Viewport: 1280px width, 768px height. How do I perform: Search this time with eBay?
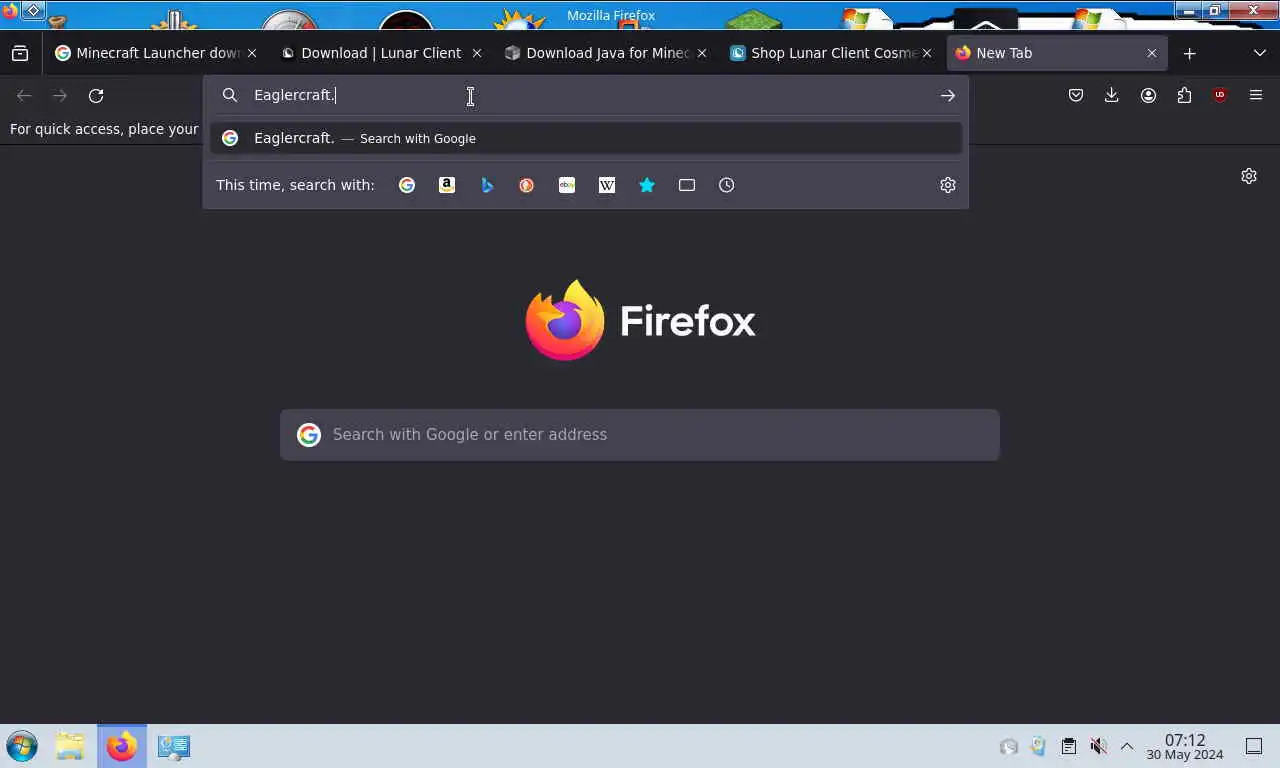(567, 185)
